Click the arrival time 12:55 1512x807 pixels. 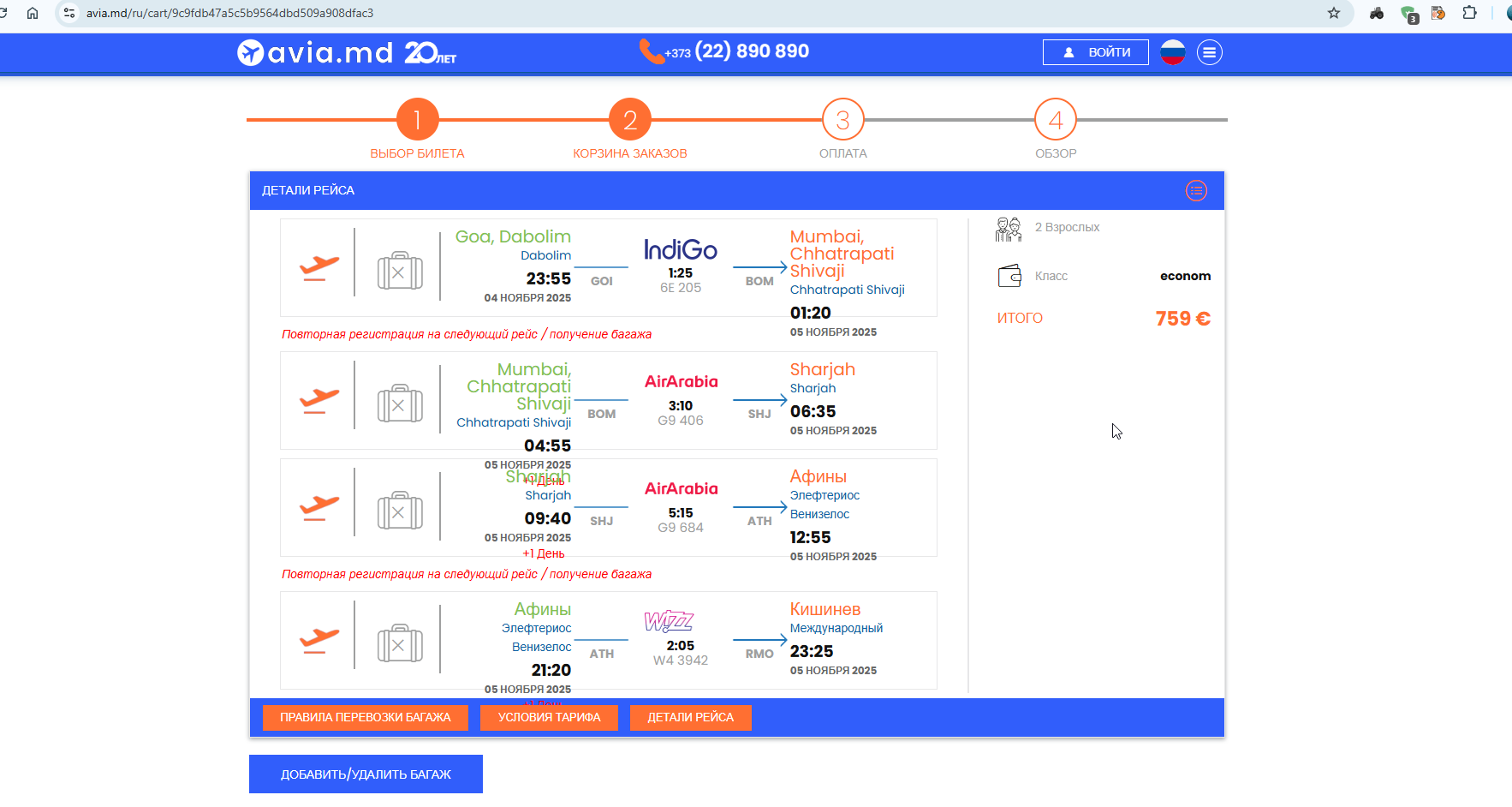[x=811, y=537]
